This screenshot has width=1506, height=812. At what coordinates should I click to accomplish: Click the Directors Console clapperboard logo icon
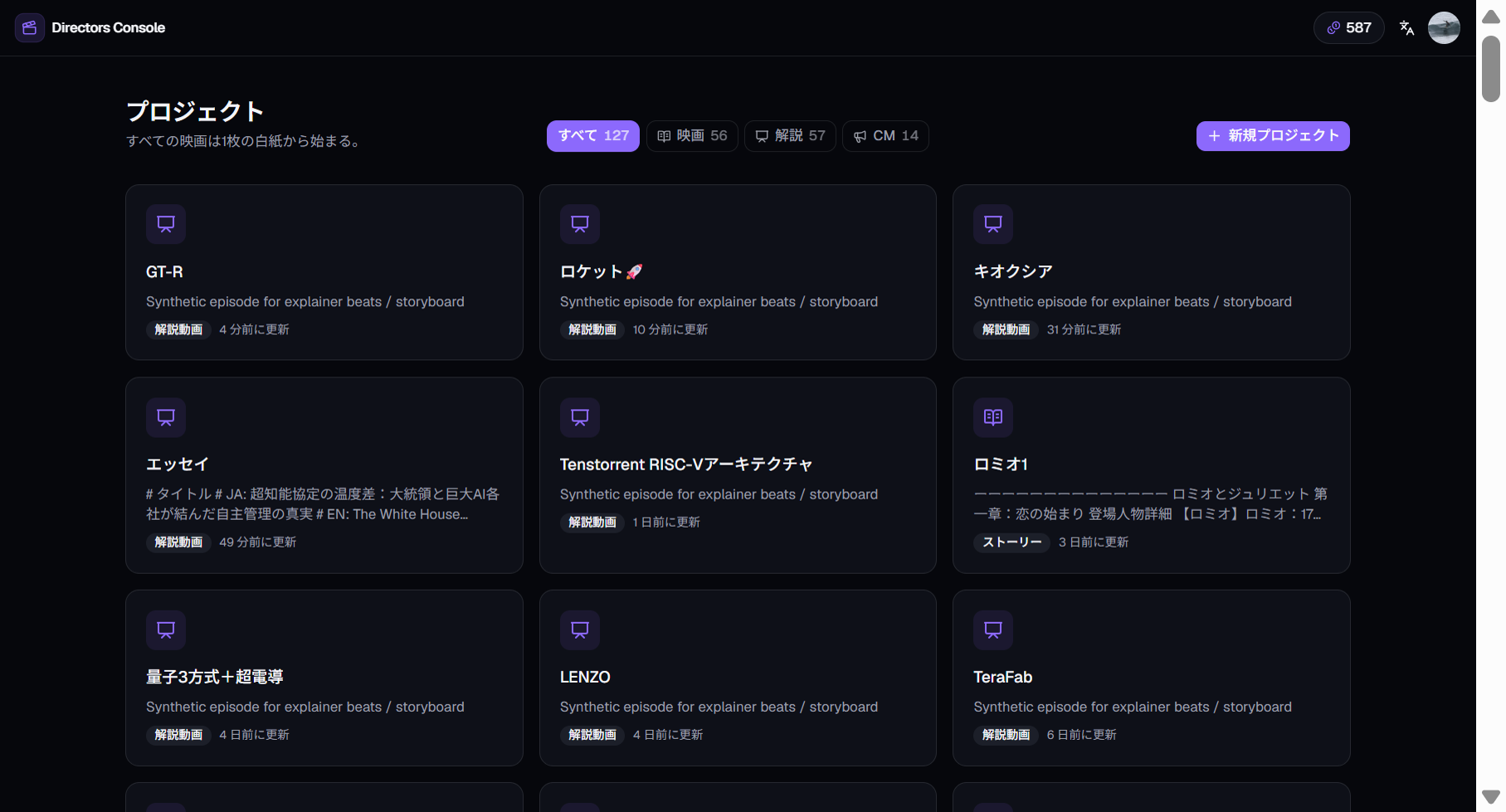(x=30, y=28)
